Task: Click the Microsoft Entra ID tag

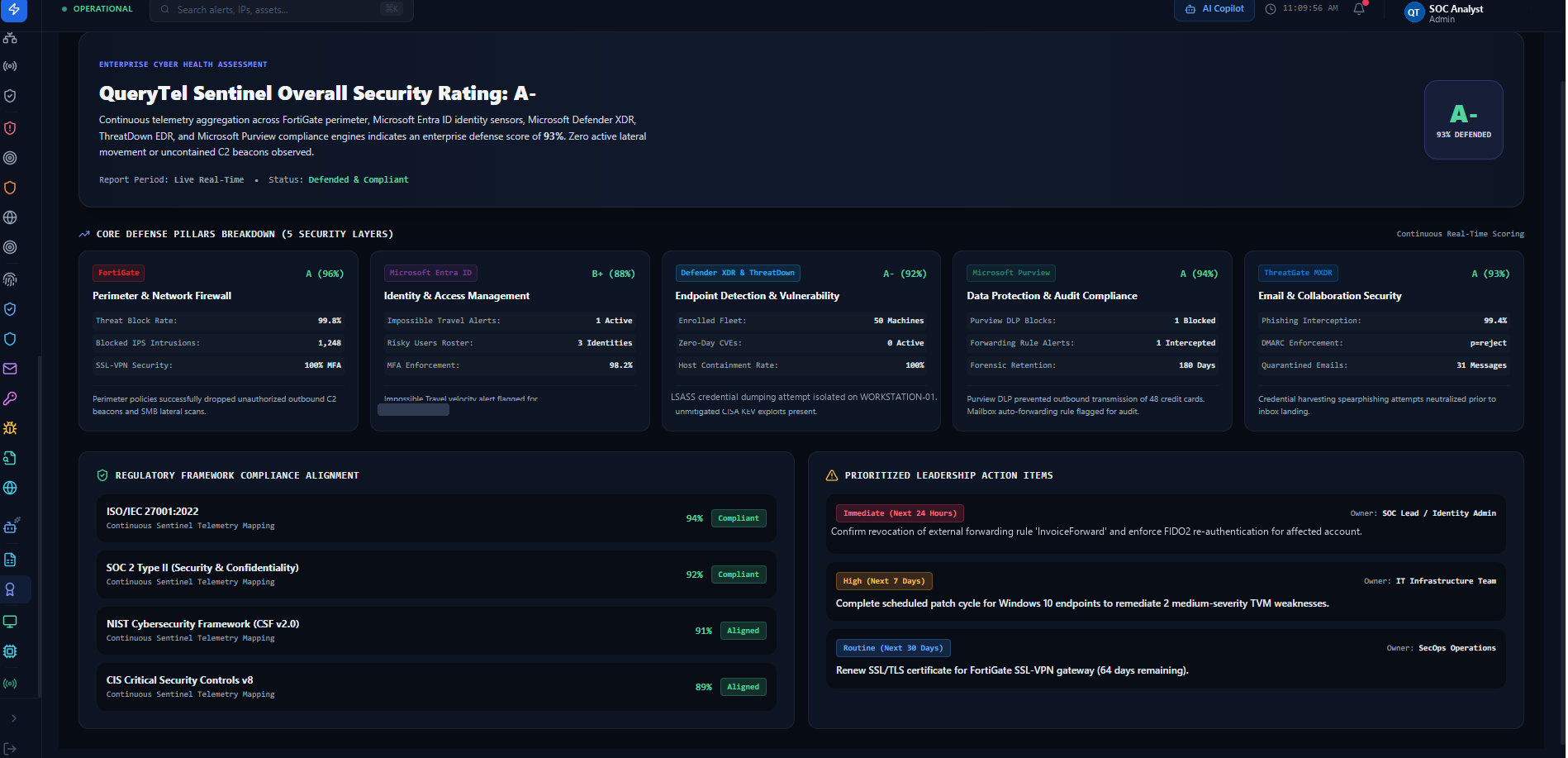Action: (430, 273)
